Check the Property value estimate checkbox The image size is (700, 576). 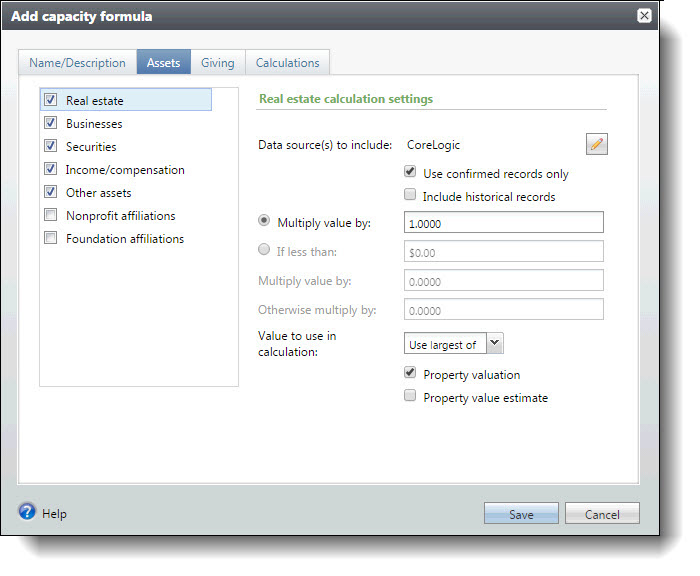[x=410, y=395]
